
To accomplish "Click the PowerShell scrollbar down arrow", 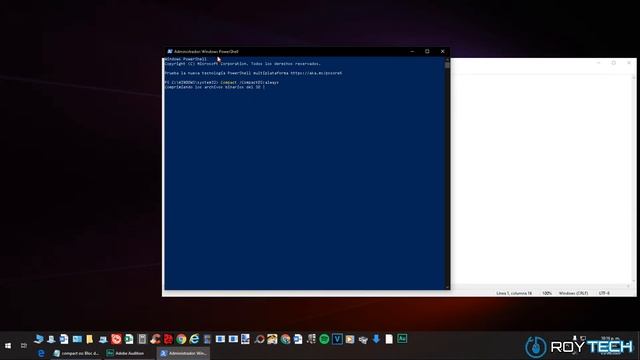I will [447, 287].
